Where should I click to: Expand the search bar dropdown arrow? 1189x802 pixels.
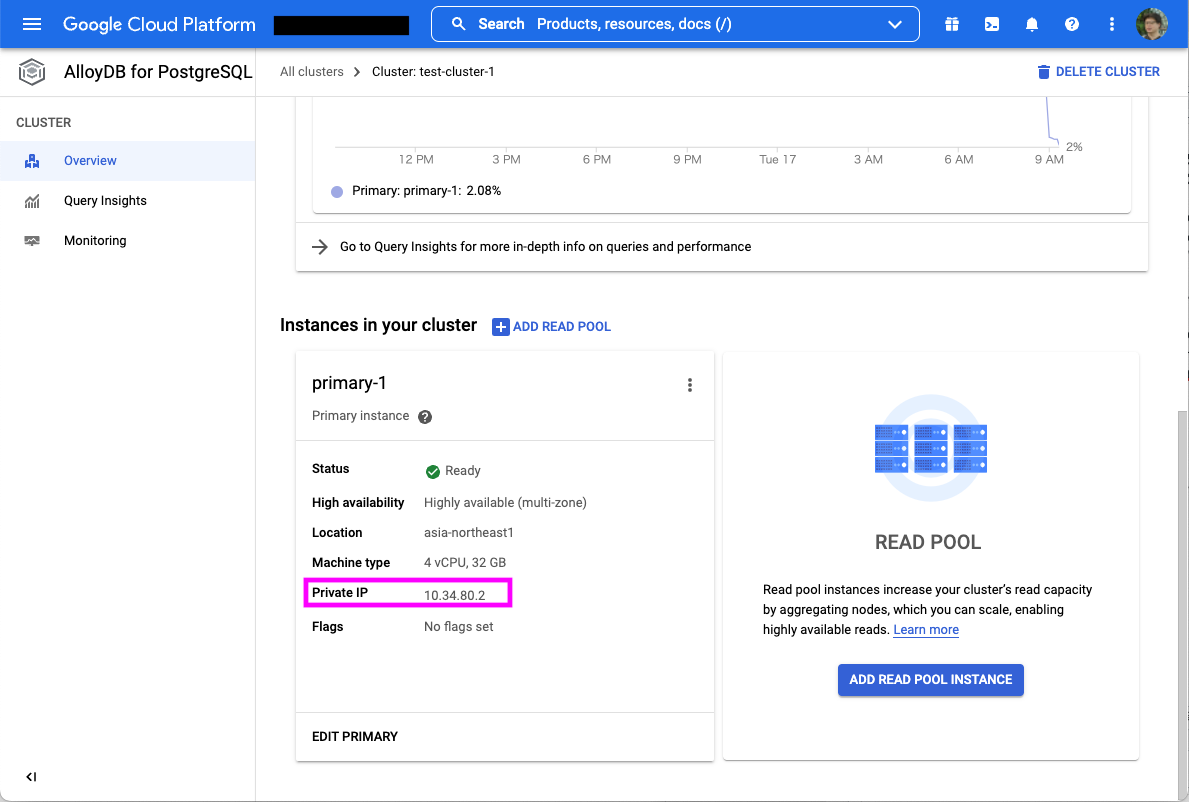pyautogui.click(x=895, y=24)
